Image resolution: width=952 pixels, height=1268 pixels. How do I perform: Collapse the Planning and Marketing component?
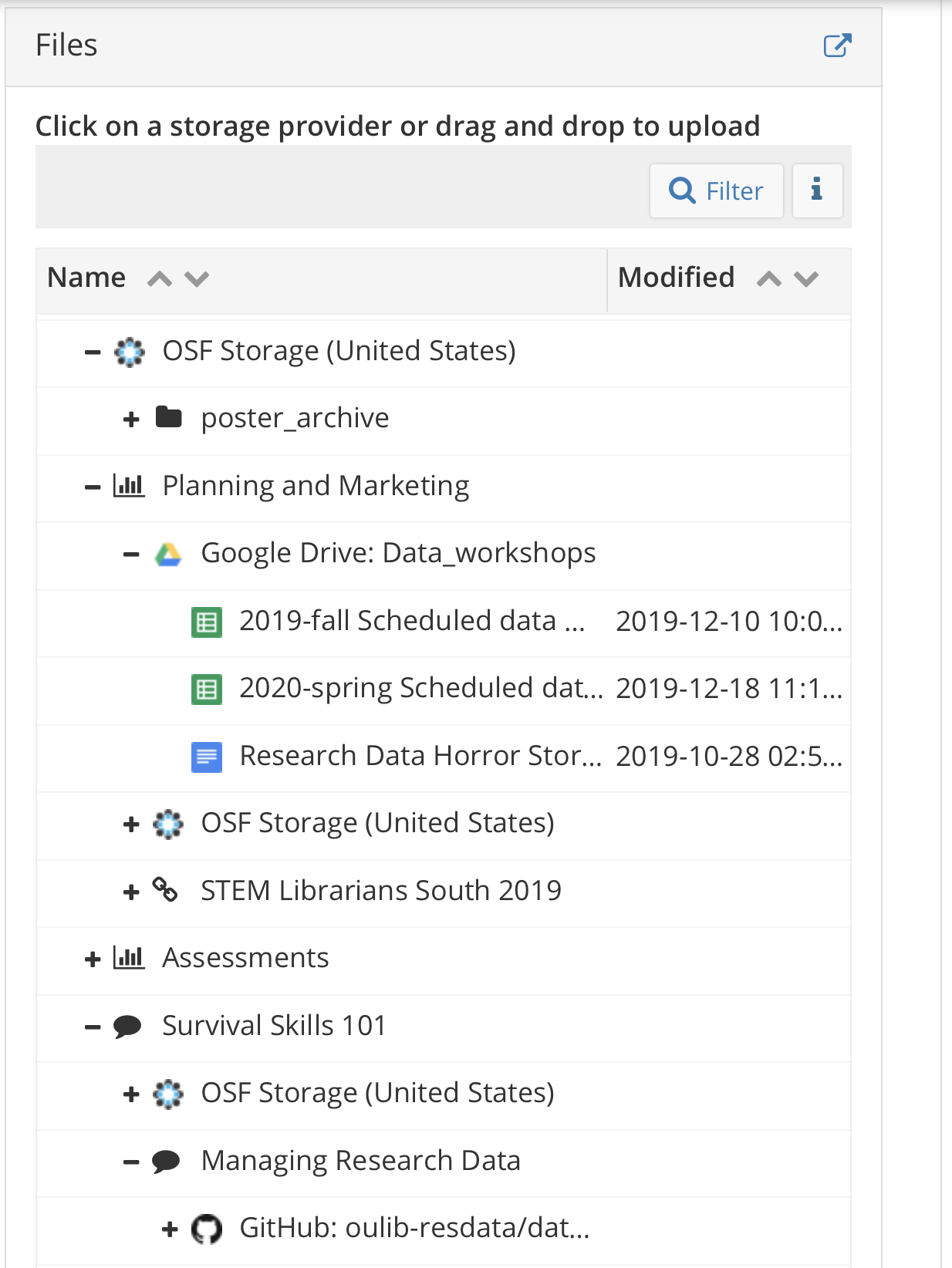pyautogui.click(x=93, y=487)
